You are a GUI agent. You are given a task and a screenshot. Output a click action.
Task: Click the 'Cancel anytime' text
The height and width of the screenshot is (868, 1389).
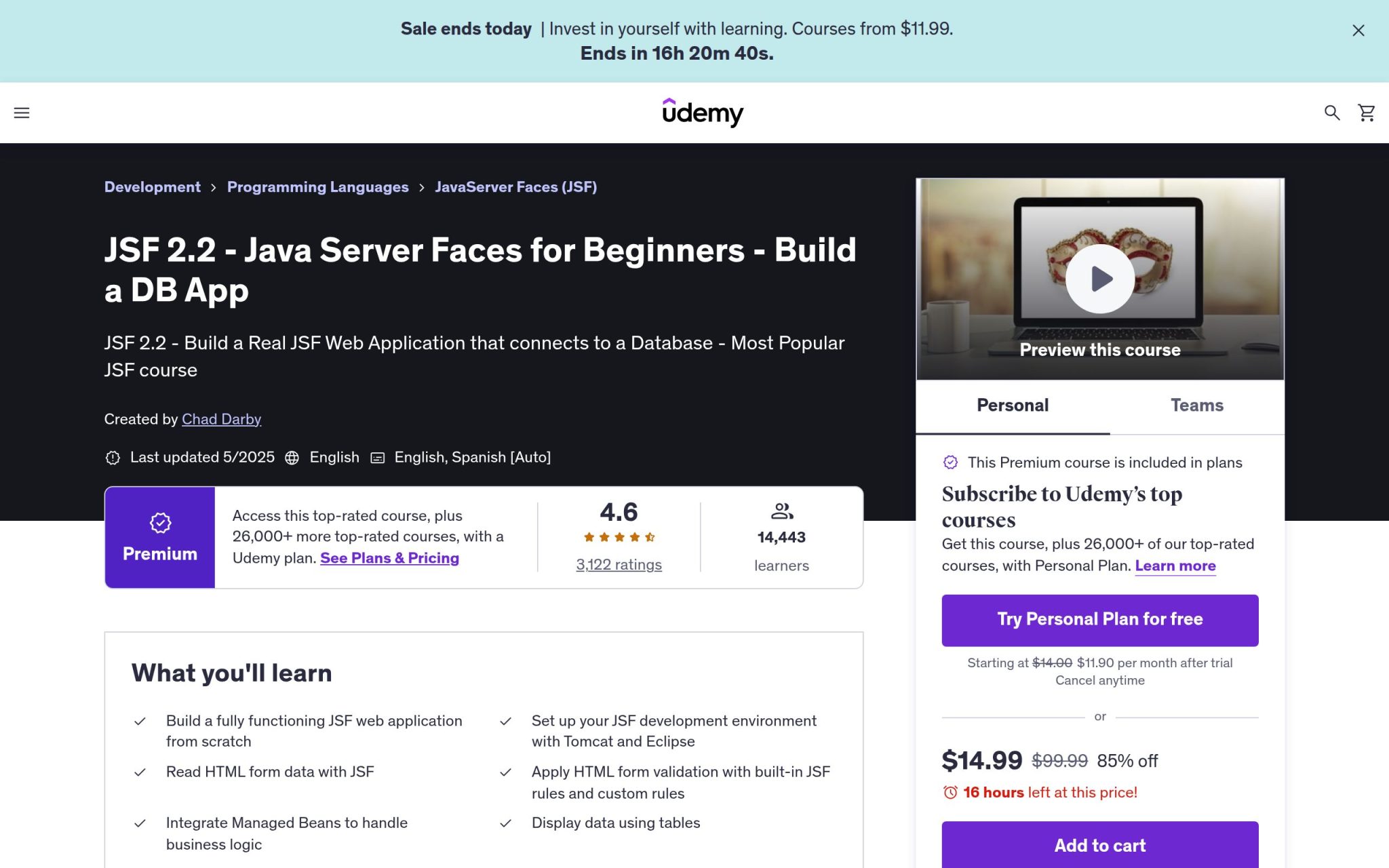(1100, 680)
